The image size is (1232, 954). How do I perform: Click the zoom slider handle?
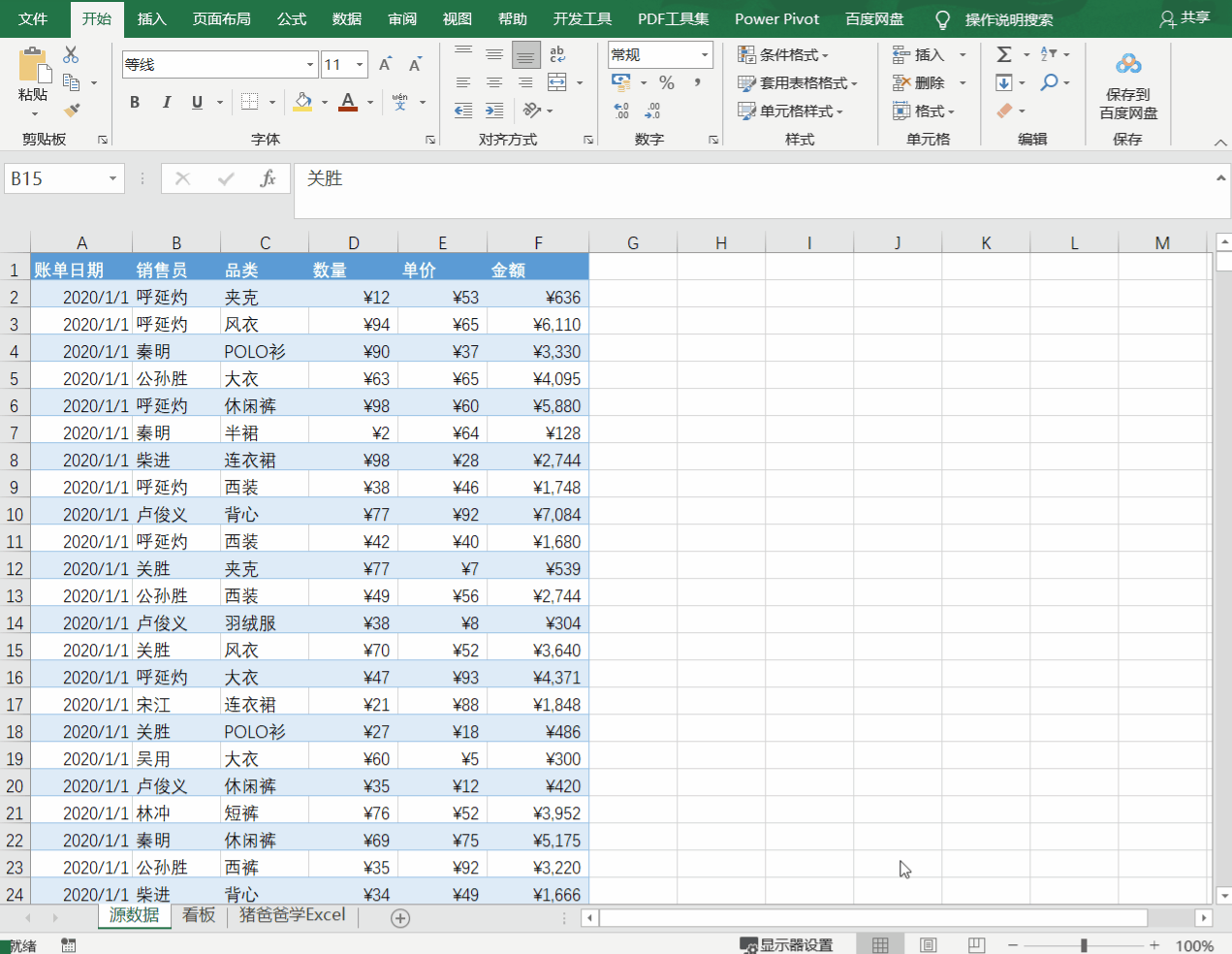tap(1084, 945)
